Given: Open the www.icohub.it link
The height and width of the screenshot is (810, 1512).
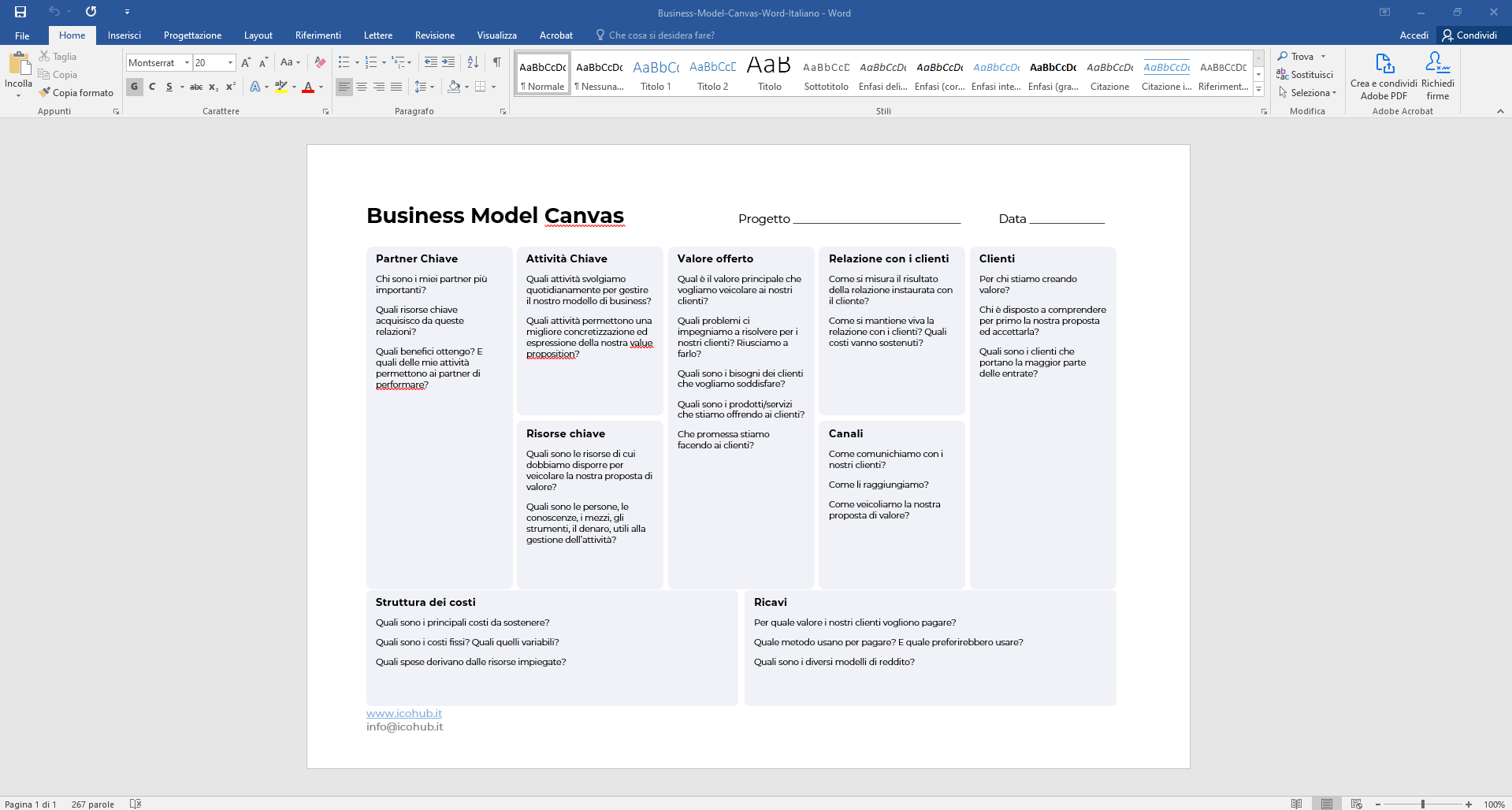Looking at the screenshot, I should [x=403, y=713].
